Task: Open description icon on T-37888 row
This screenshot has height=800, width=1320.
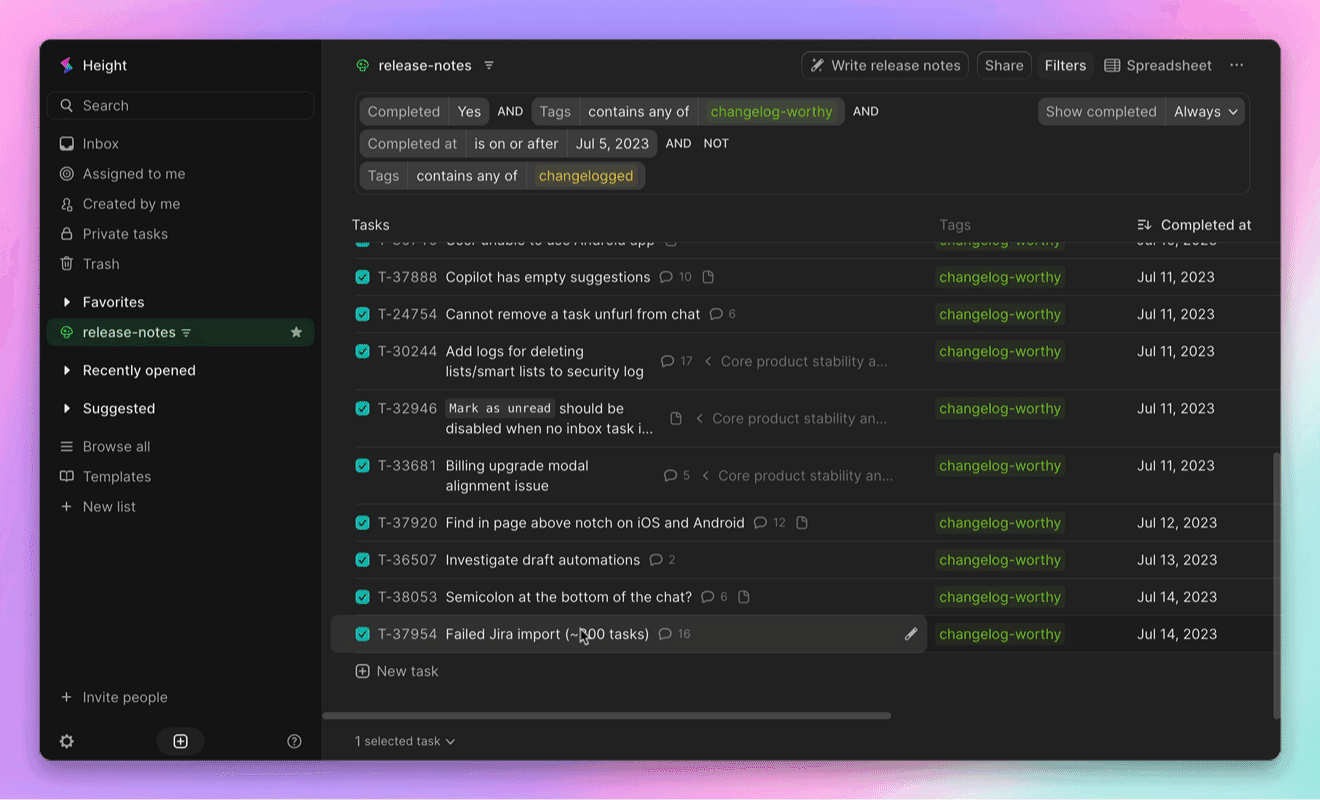Action: 708,277
